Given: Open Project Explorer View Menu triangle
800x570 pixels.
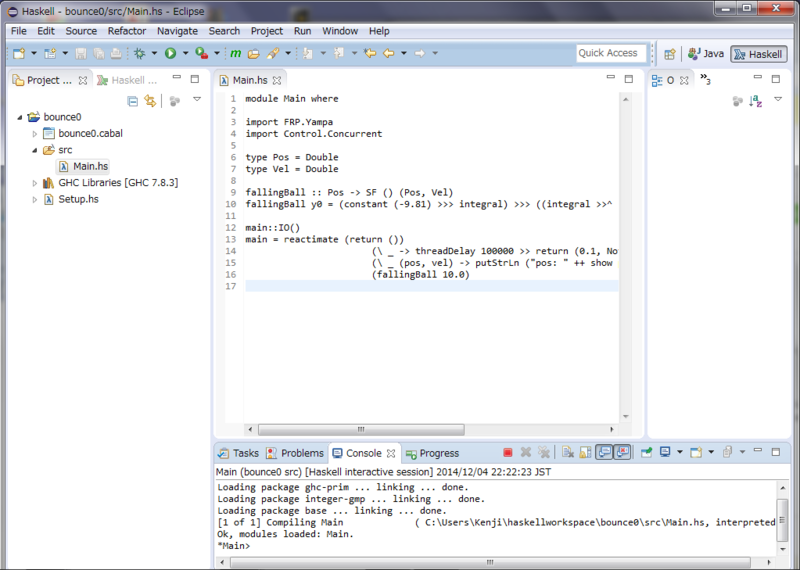Looking at the screenshot, I should click(x=197, y=100).
